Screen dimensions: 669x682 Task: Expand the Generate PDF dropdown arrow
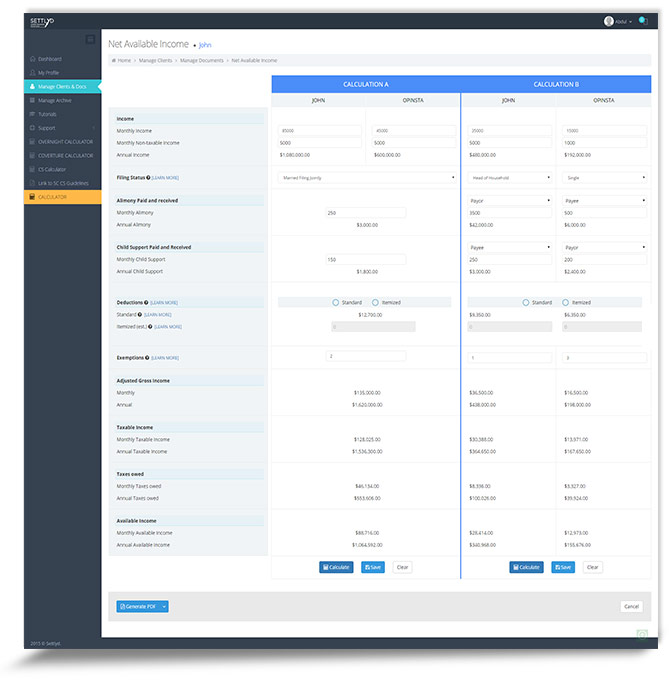pos(164,606)
